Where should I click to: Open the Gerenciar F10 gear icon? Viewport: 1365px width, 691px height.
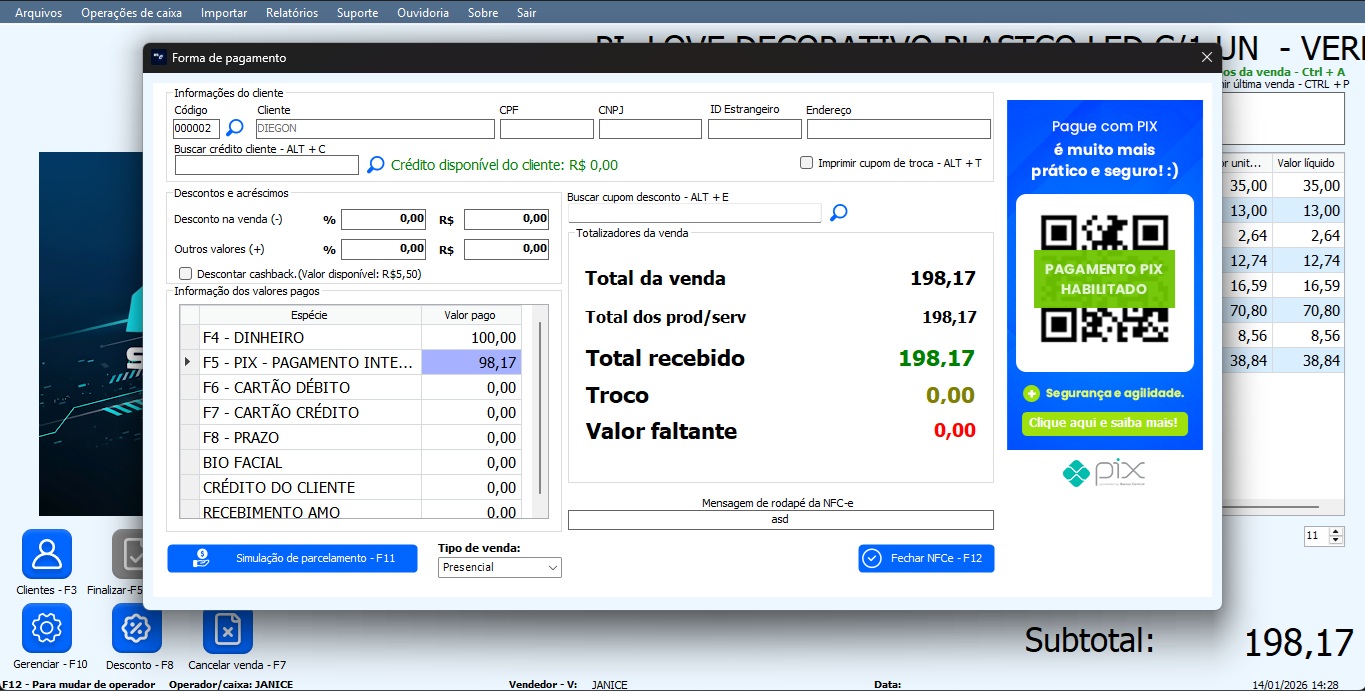(47, 629)
